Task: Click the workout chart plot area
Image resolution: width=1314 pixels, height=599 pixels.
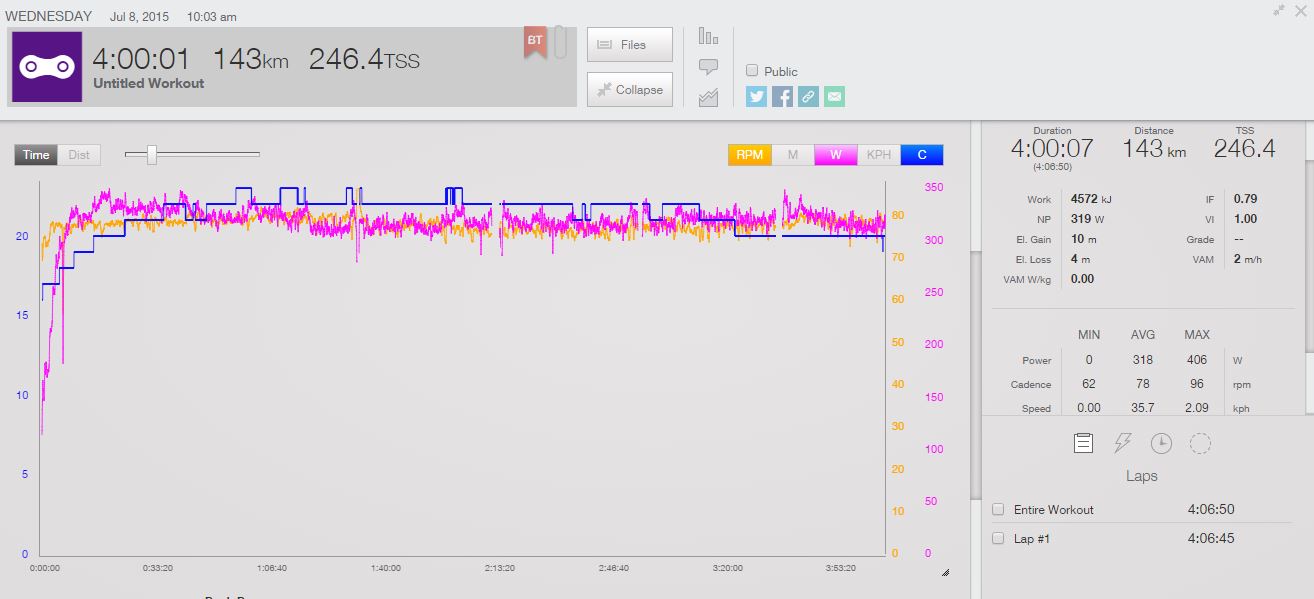Action: [x=462, y=370]
